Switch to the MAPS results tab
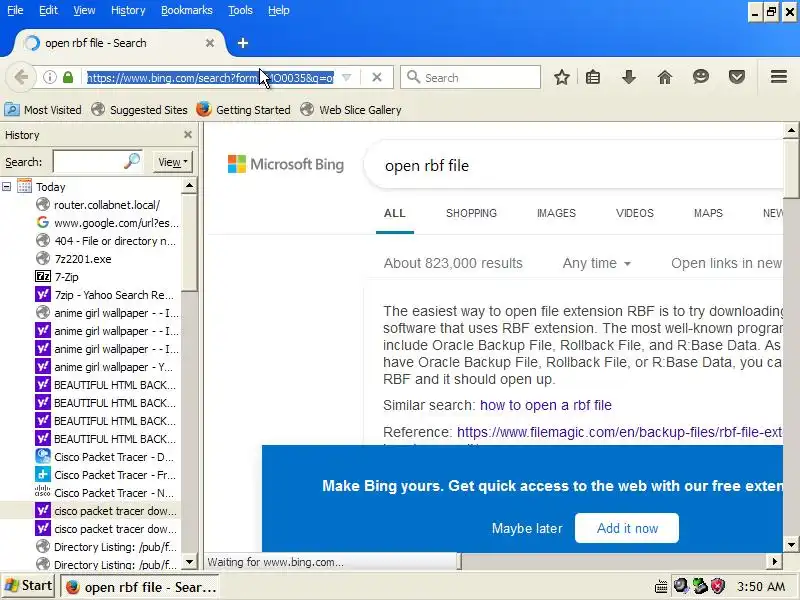This screenshot has width=800, height=600. point(708,213)
